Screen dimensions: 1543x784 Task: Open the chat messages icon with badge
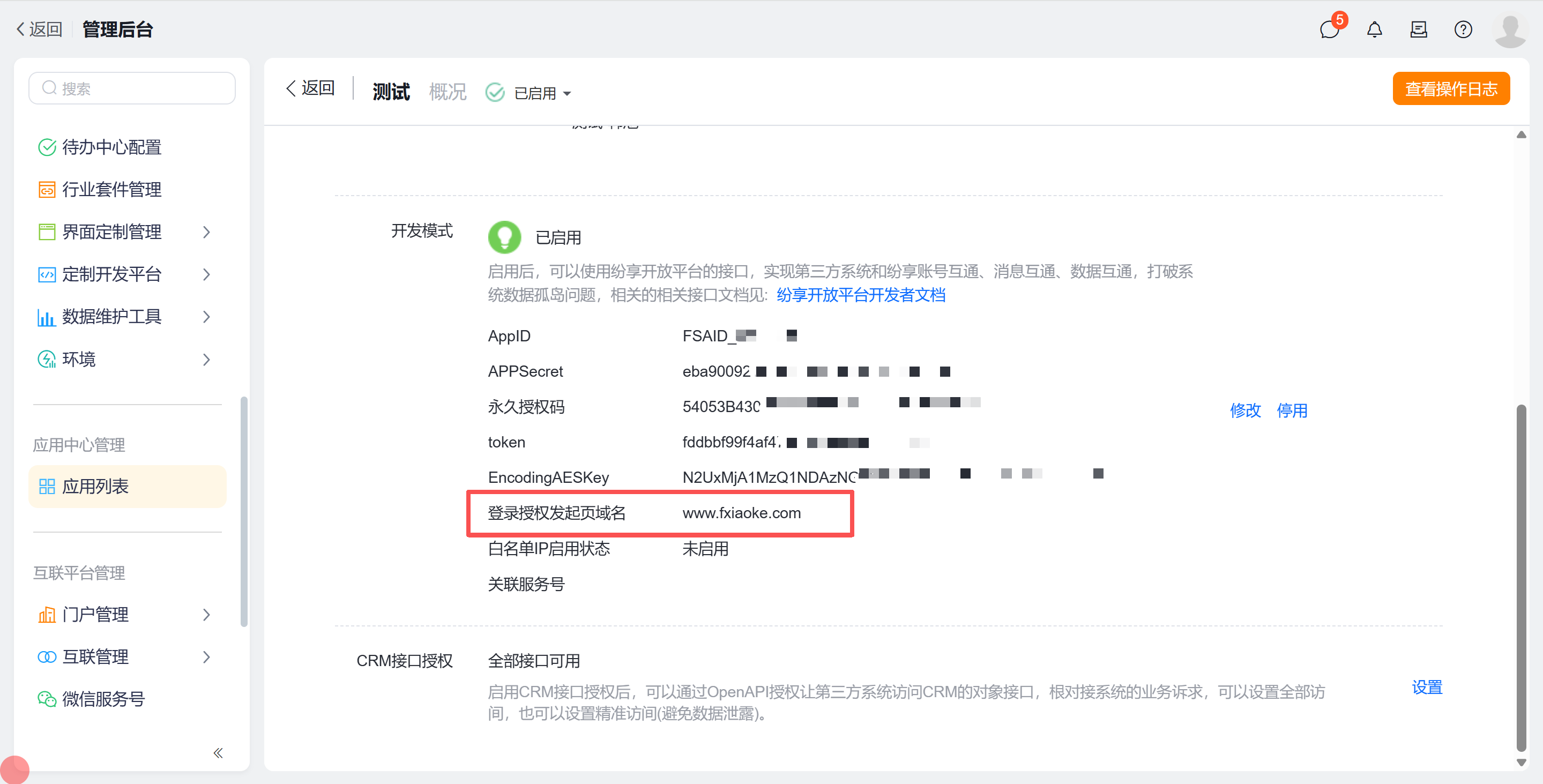pyautogui.click(x=1329, y=29)
